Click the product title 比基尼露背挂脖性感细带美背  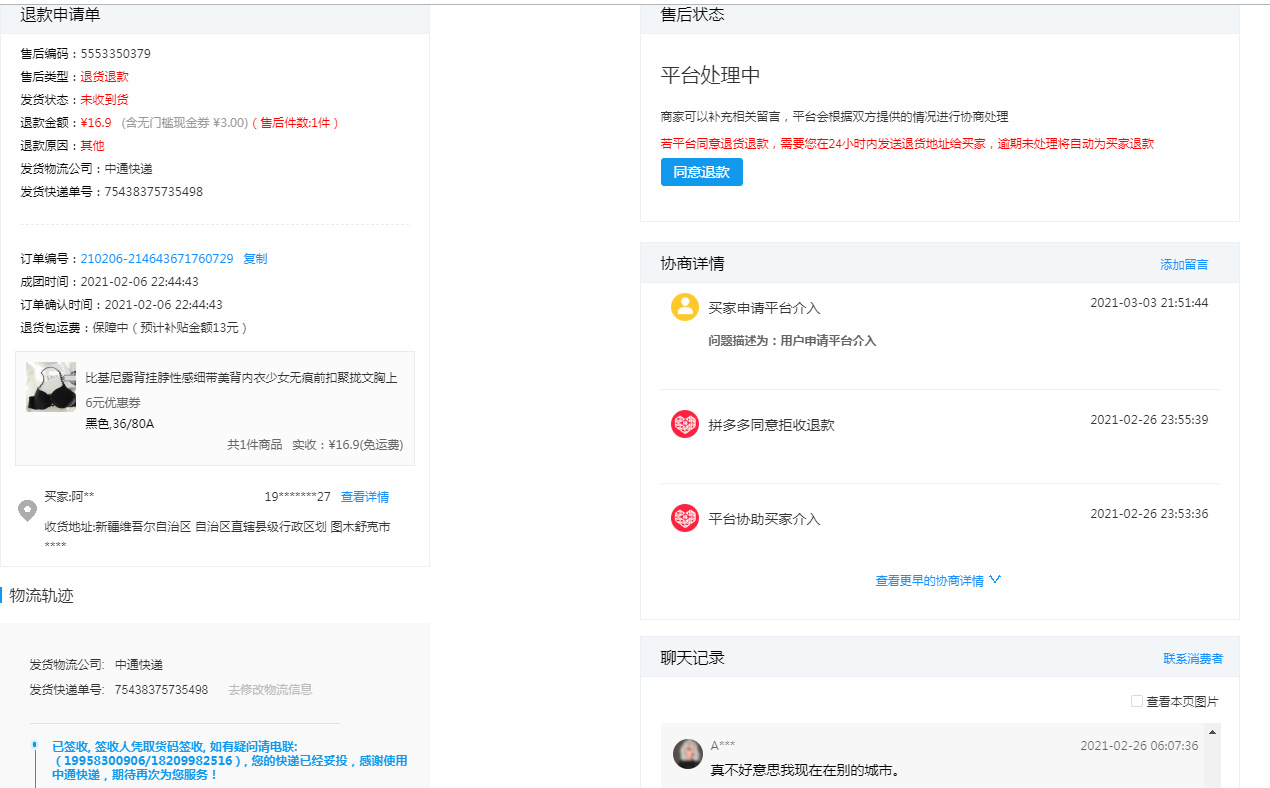pyautogui.click(x=241, y=377)
